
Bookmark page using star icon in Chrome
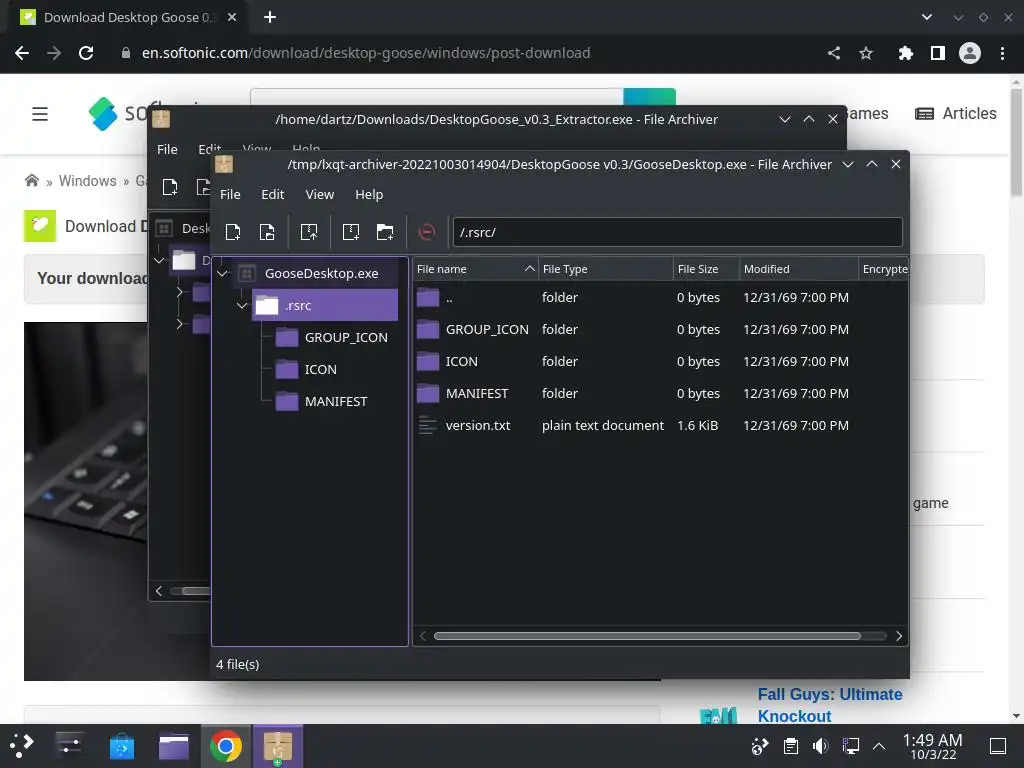[x=866, y=53]
